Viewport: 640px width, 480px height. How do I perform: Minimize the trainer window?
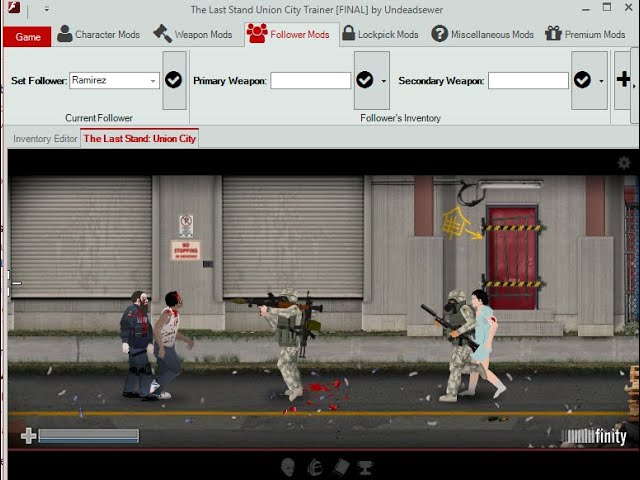coord(586,9)
